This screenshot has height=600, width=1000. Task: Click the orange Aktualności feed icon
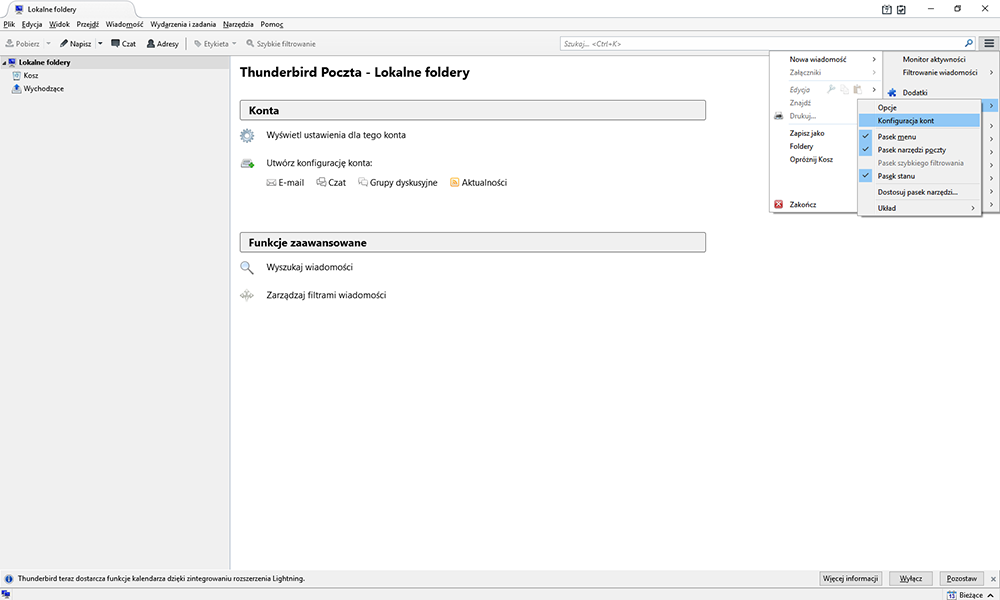click(455, 182)
